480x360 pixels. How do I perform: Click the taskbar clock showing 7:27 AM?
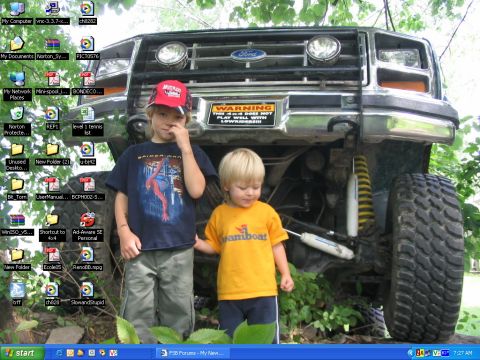click(463, 353)
